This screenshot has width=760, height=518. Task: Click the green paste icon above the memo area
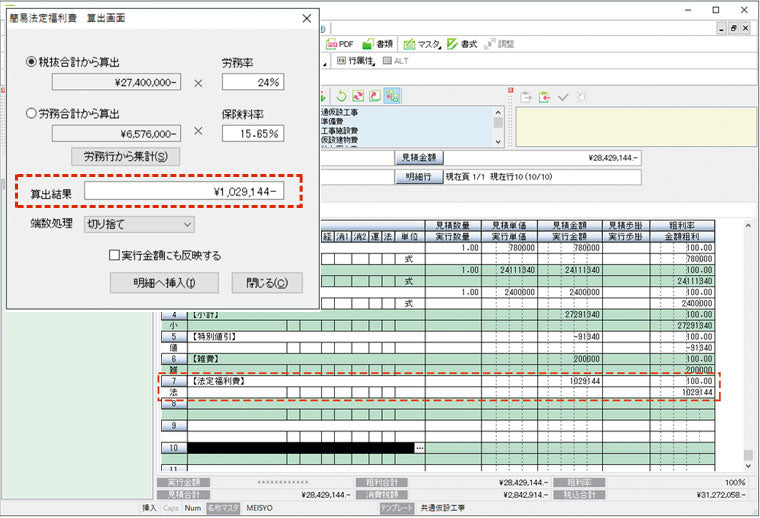click(543, 96)
